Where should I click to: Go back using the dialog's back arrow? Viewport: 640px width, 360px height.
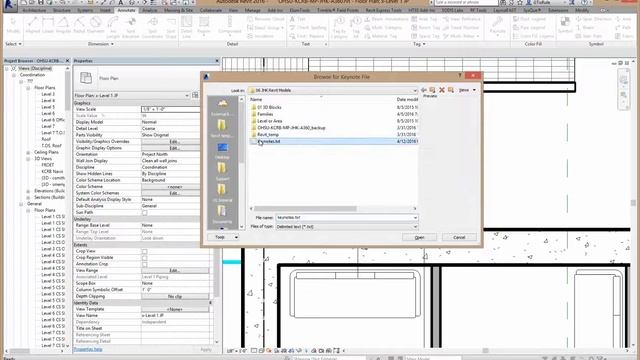coord(424,90)
